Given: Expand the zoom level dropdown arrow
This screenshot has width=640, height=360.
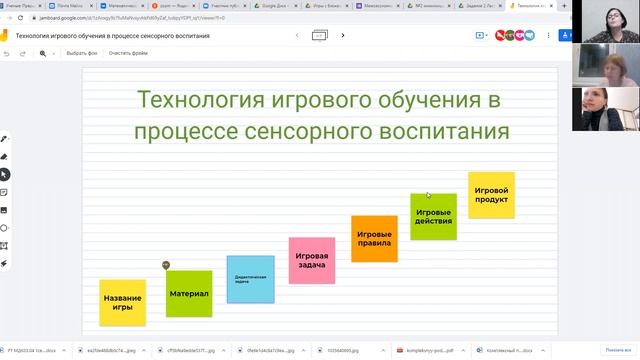Looking at the screenshot, I should (53, 53).
